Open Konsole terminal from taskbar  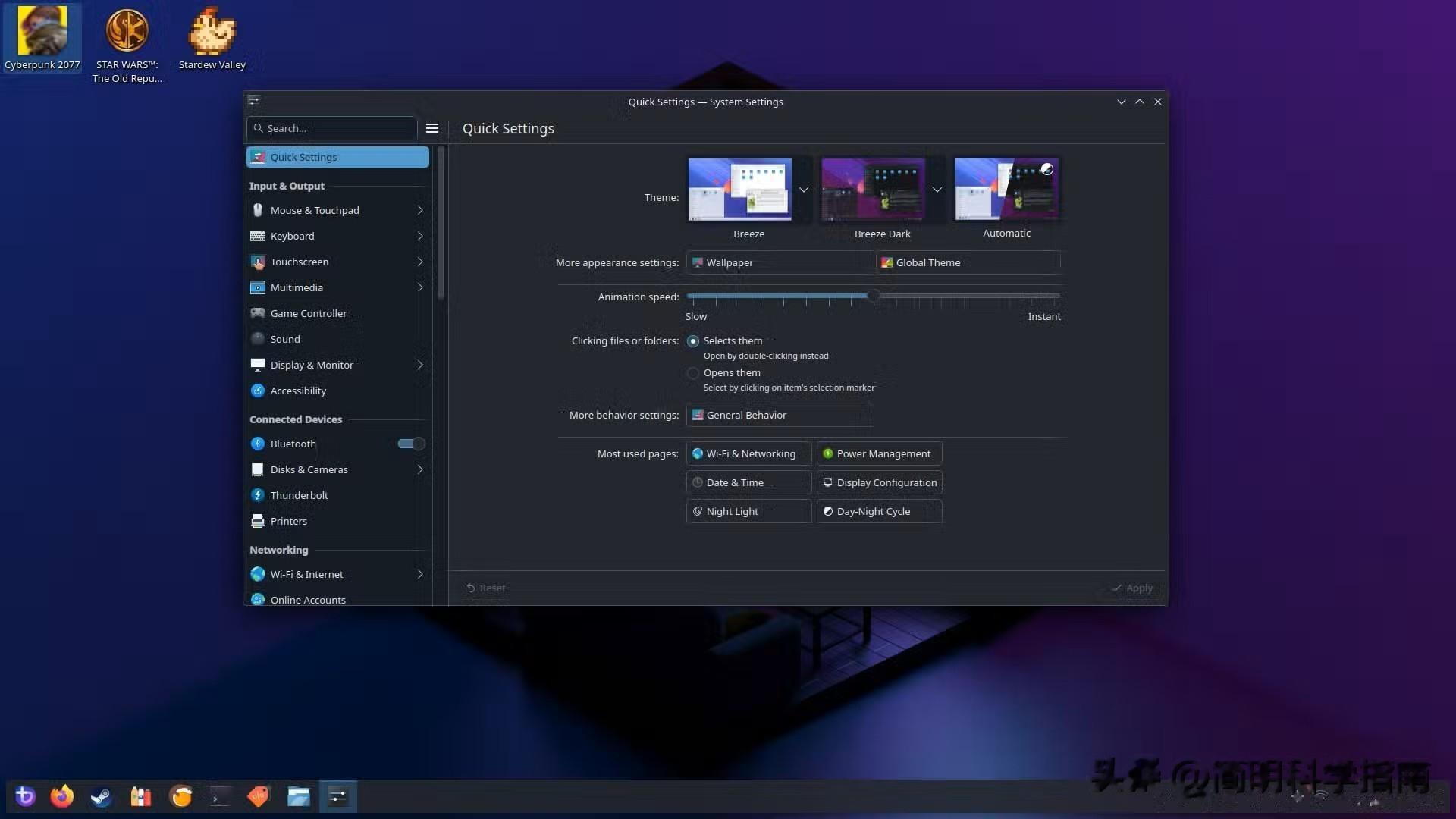pyautogui.click(x=220, y=796)
